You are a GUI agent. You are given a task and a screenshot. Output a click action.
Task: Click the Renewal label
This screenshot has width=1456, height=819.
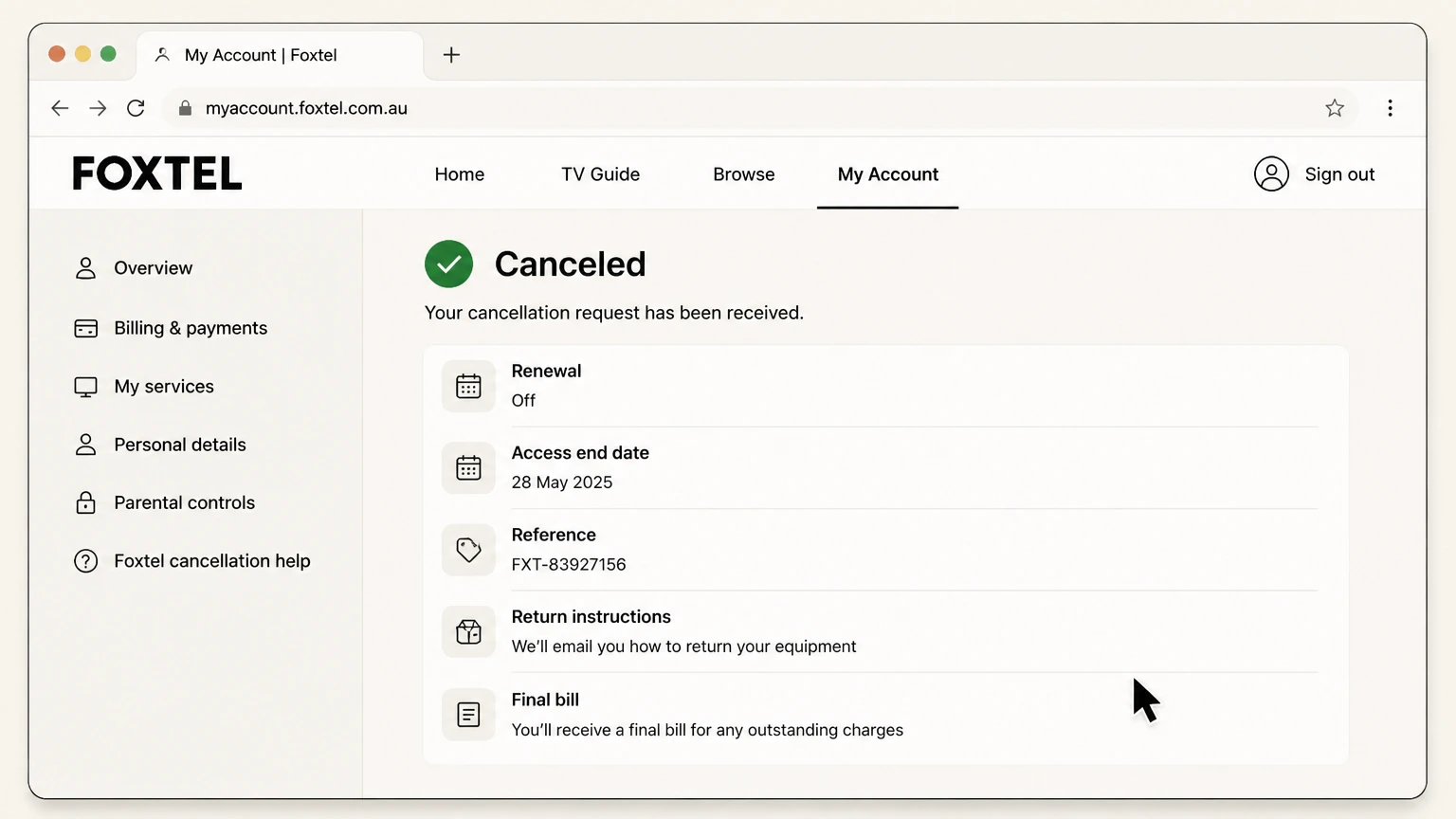547,371
